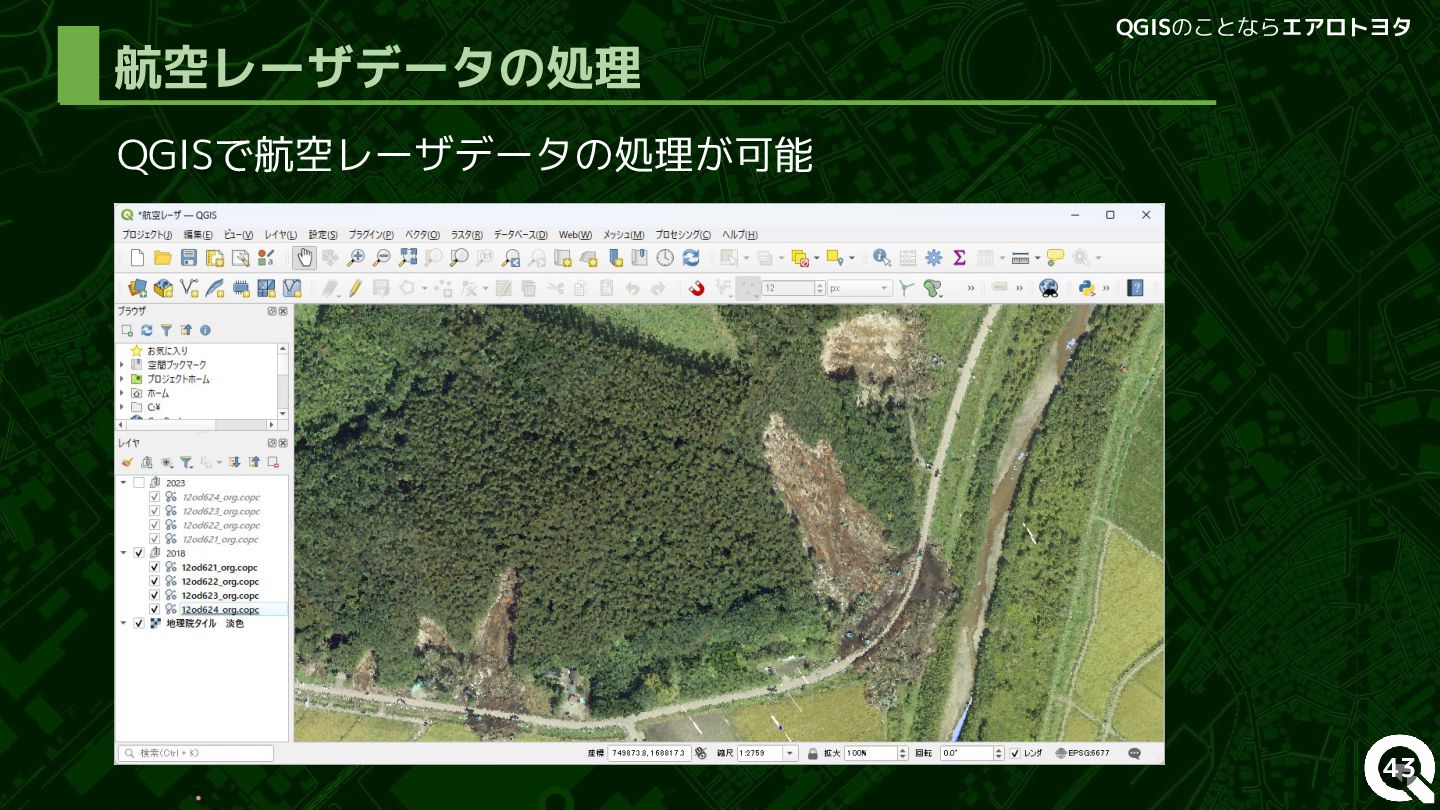Open the レイヤ(L) menu
The height and width of the screenshot is (810, 1440).
coord(280,235)
